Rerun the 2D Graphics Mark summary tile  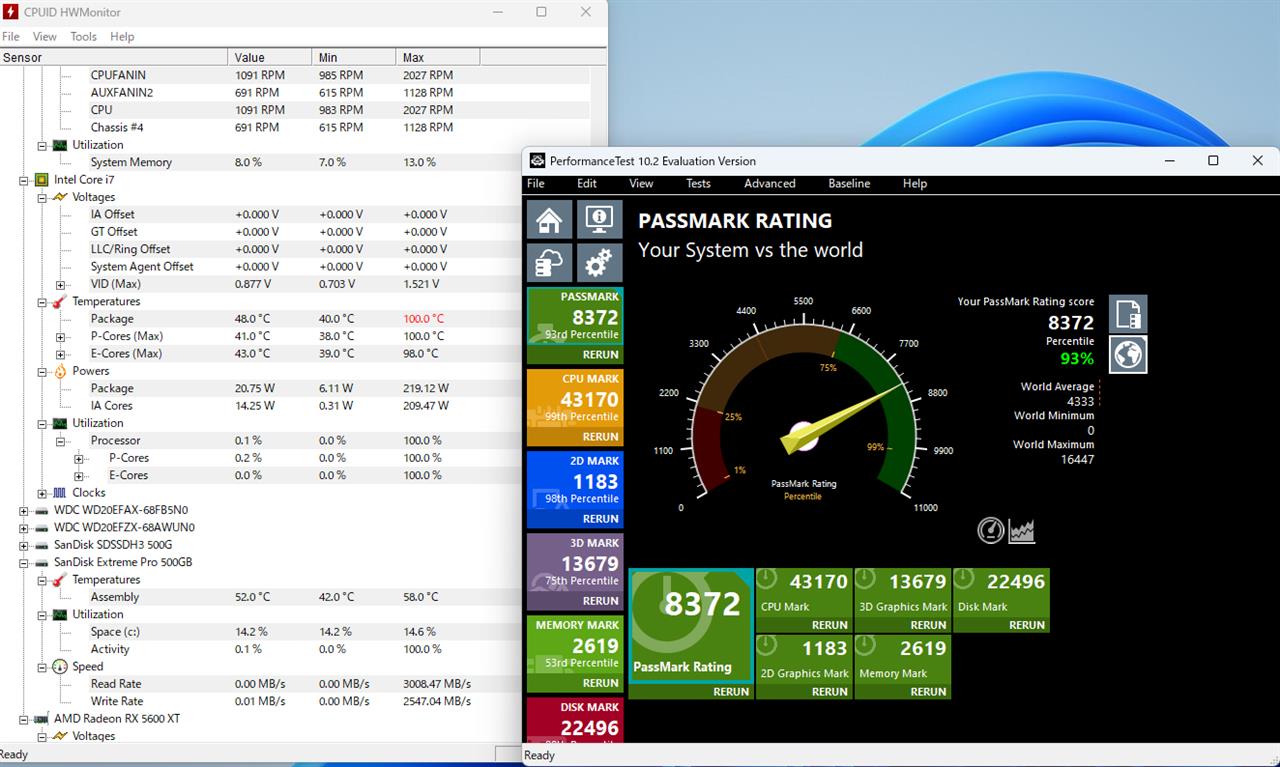coord(830,692)
